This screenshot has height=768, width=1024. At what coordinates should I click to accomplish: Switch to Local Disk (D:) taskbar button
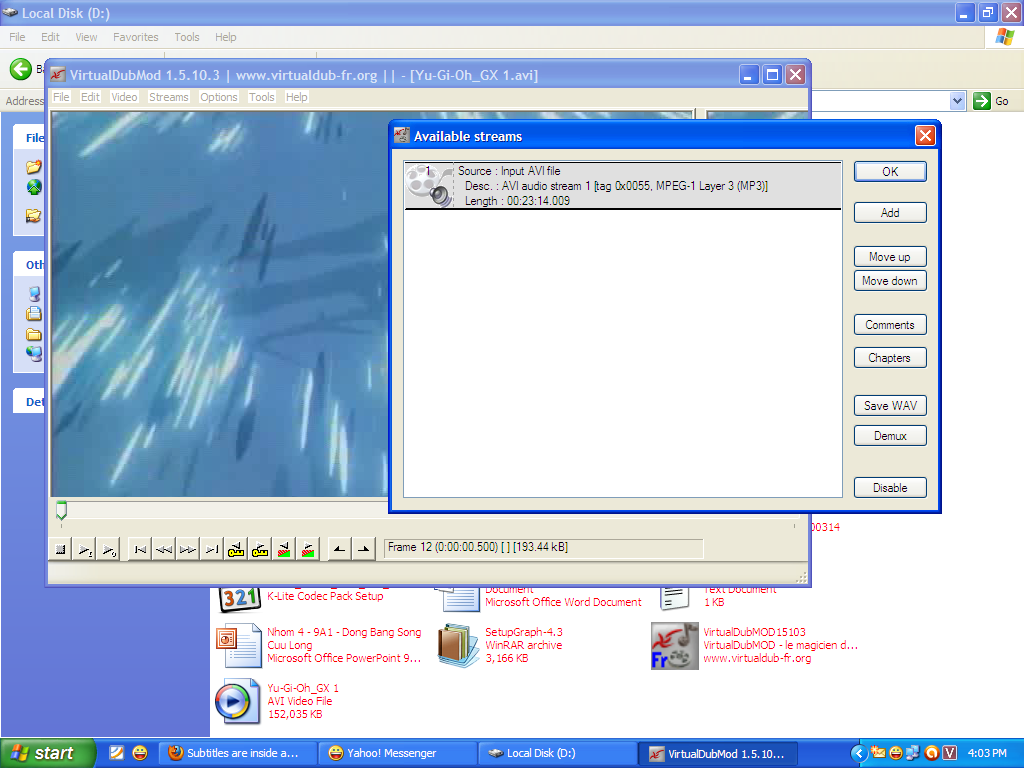tap(556, 753)
